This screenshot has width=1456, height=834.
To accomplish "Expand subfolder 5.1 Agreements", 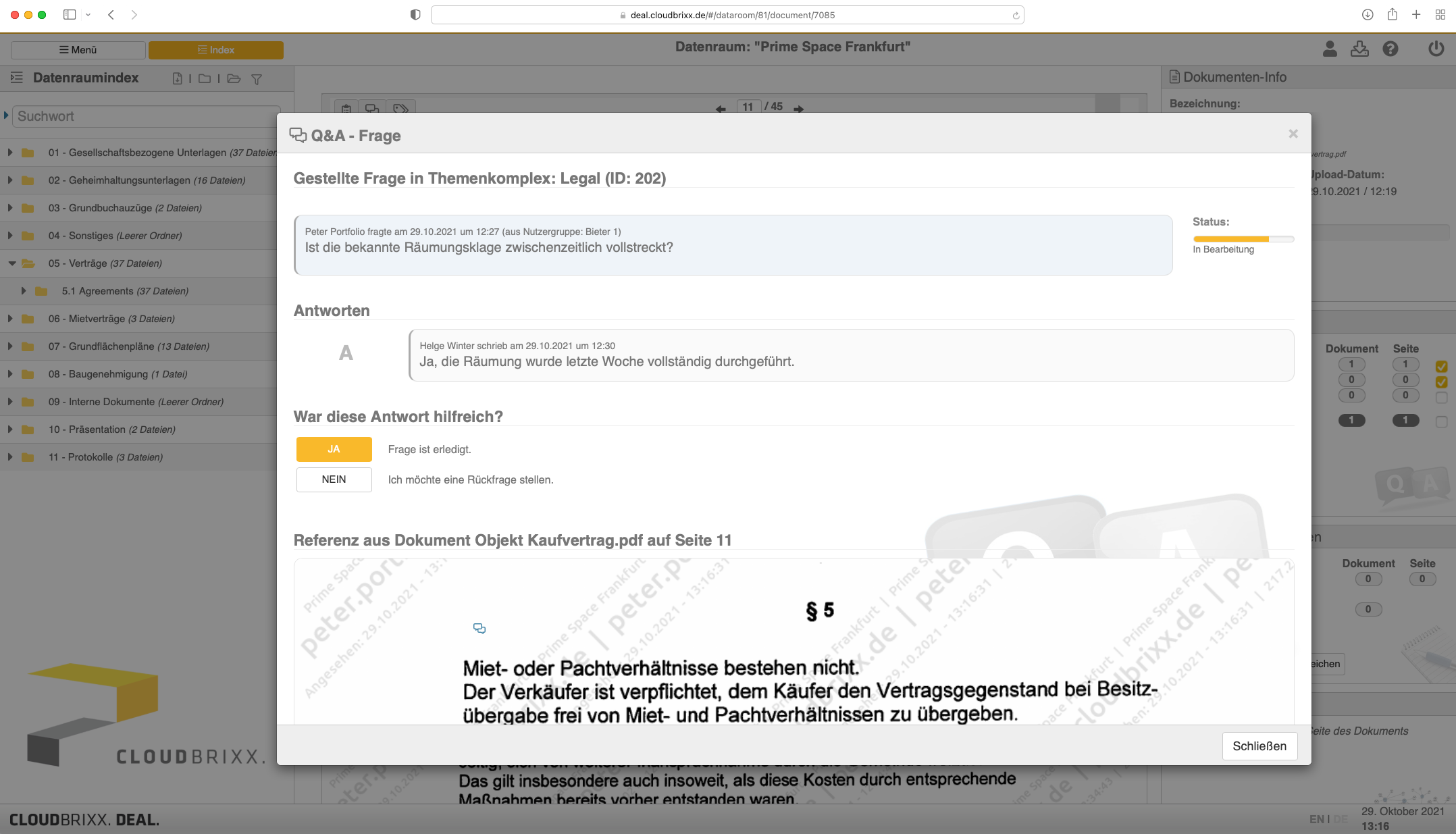I will coord(24,291).
